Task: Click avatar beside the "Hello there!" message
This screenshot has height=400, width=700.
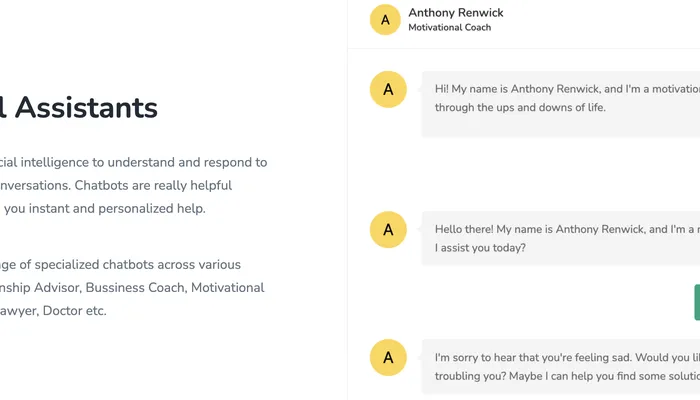Action: coord(388,230)
